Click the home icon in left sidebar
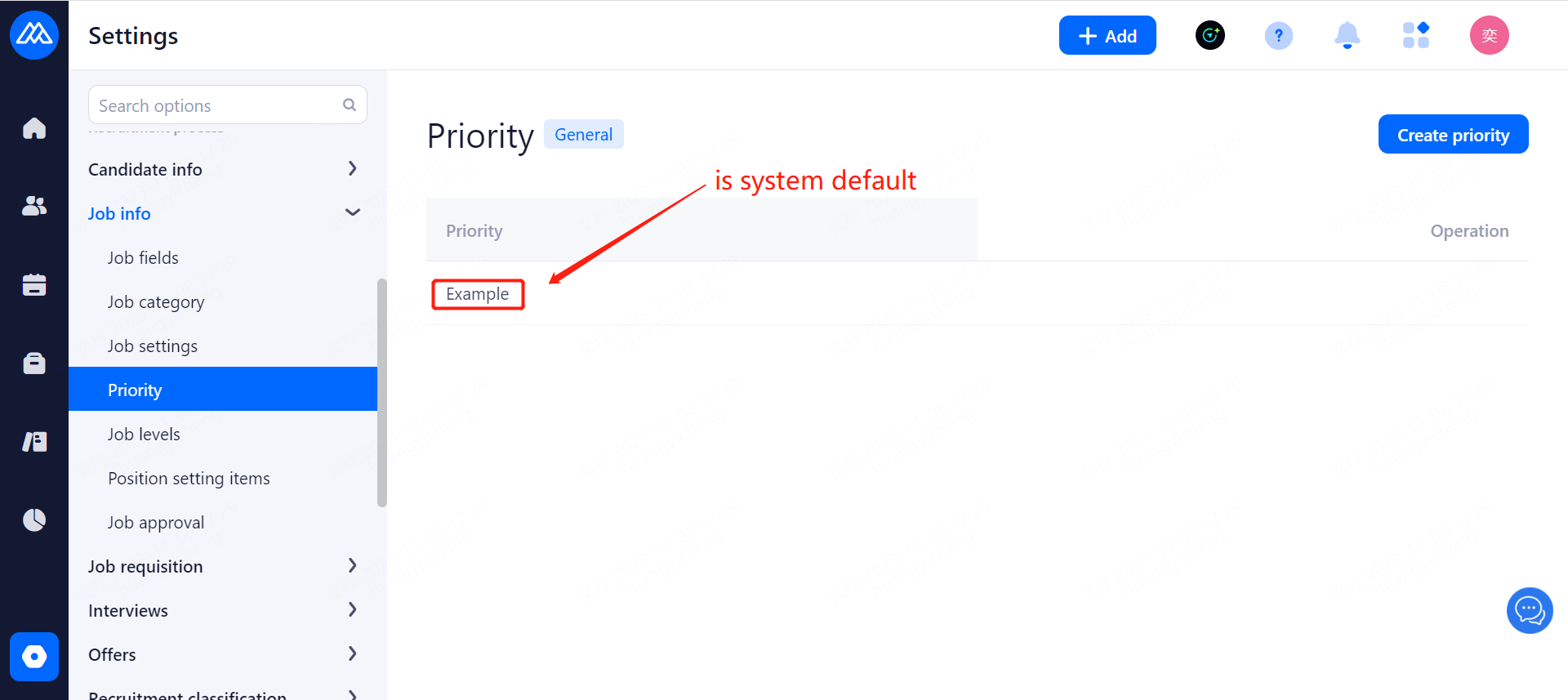Viewport: 1568px width, 700px height. 34,128
